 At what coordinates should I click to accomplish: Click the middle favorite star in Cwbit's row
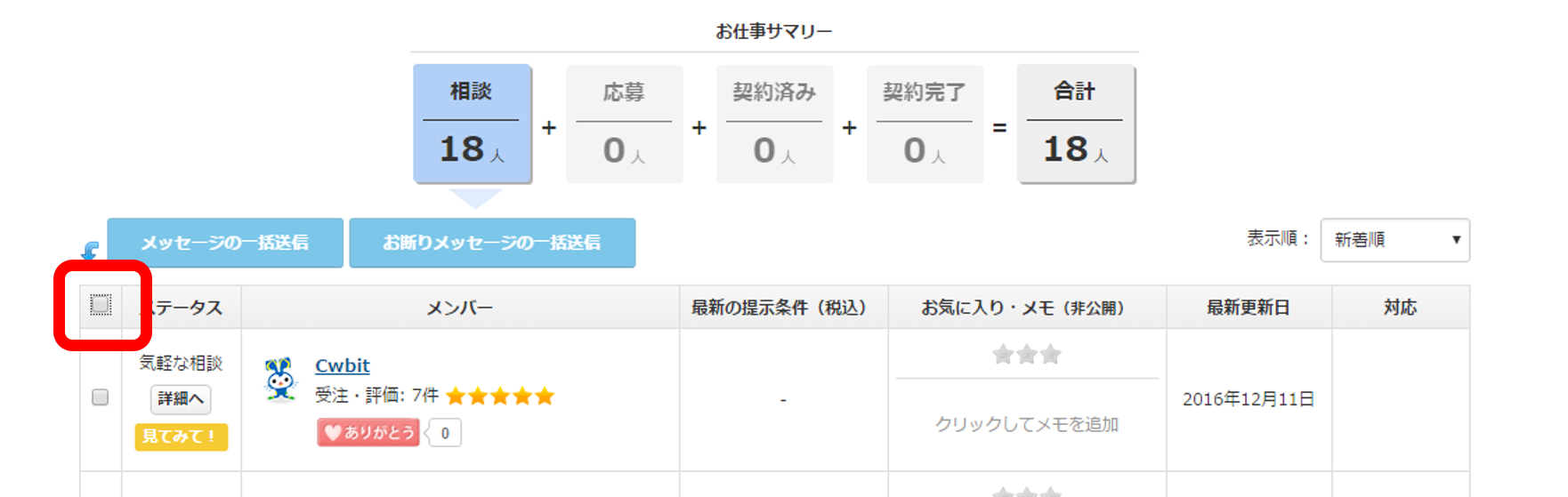click(x=1027, y=355)
